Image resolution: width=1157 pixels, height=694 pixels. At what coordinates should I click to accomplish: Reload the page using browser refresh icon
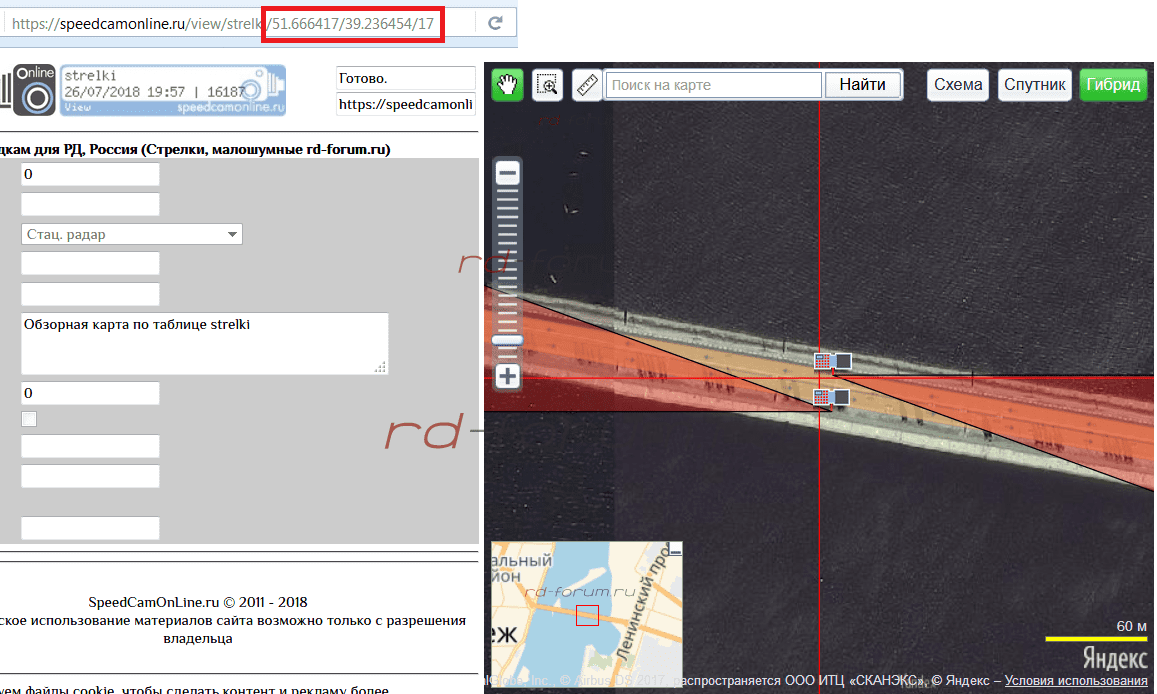point(494,23)
